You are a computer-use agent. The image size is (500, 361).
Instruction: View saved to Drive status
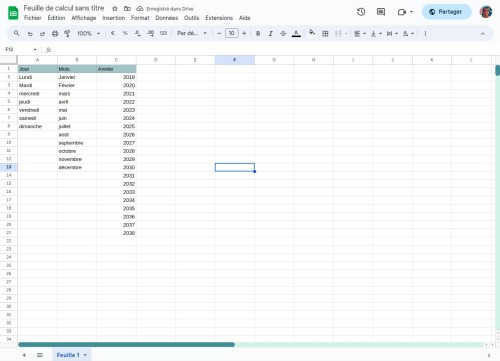click(x=165, y=9)
